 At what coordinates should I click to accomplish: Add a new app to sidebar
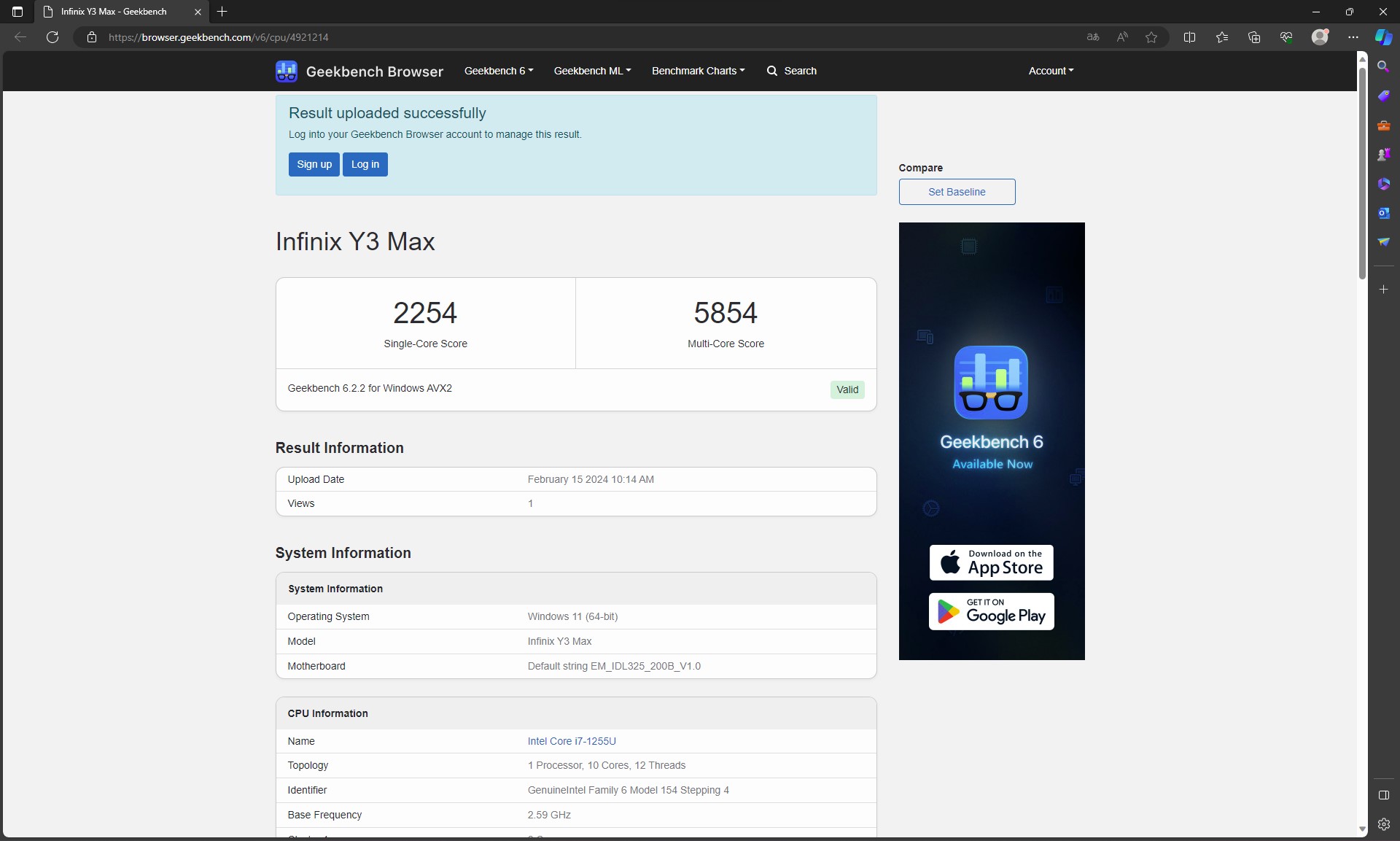tap(1383, 290)
